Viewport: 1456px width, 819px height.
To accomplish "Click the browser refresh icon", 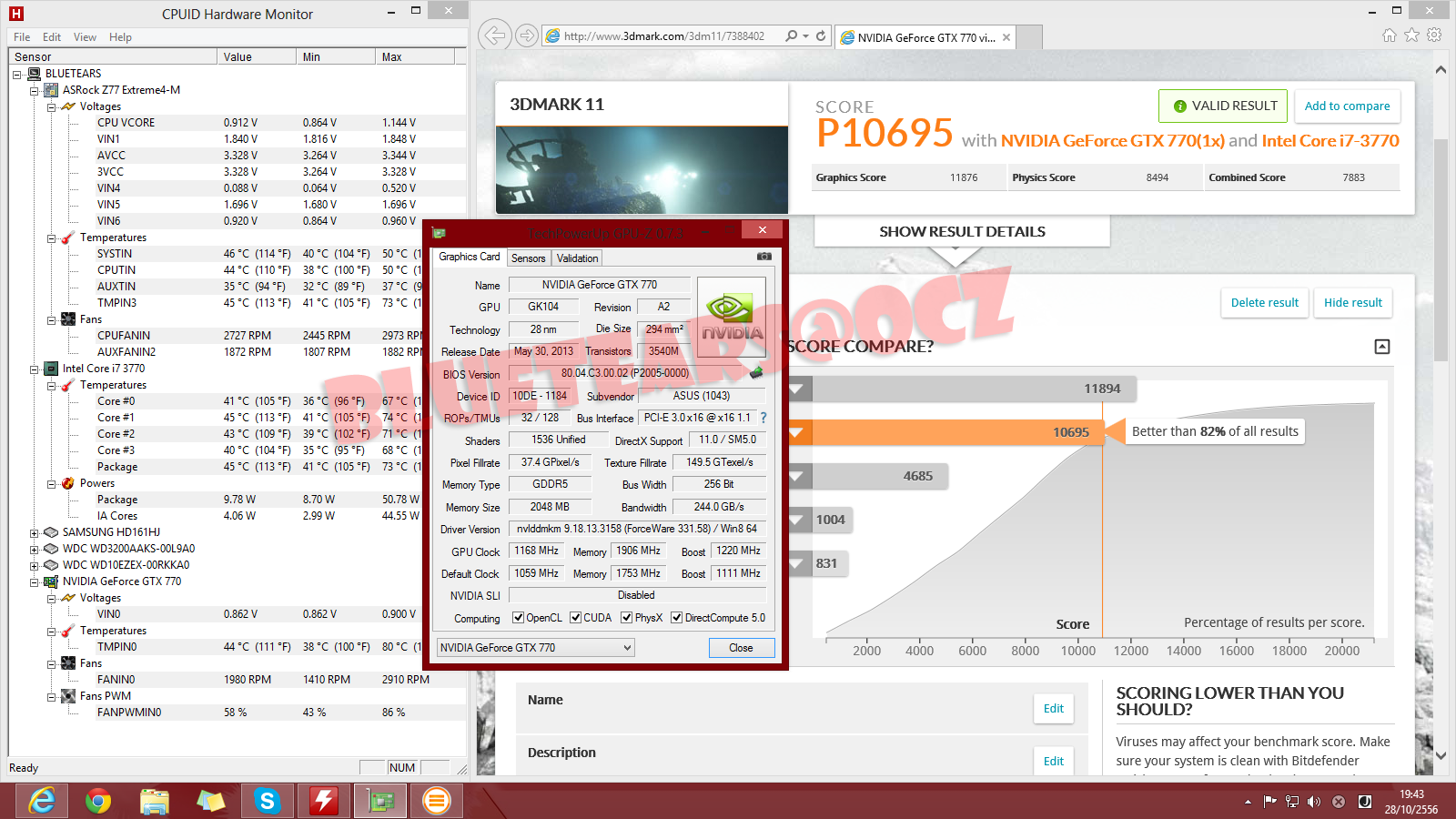I will [x=821, y=36].
